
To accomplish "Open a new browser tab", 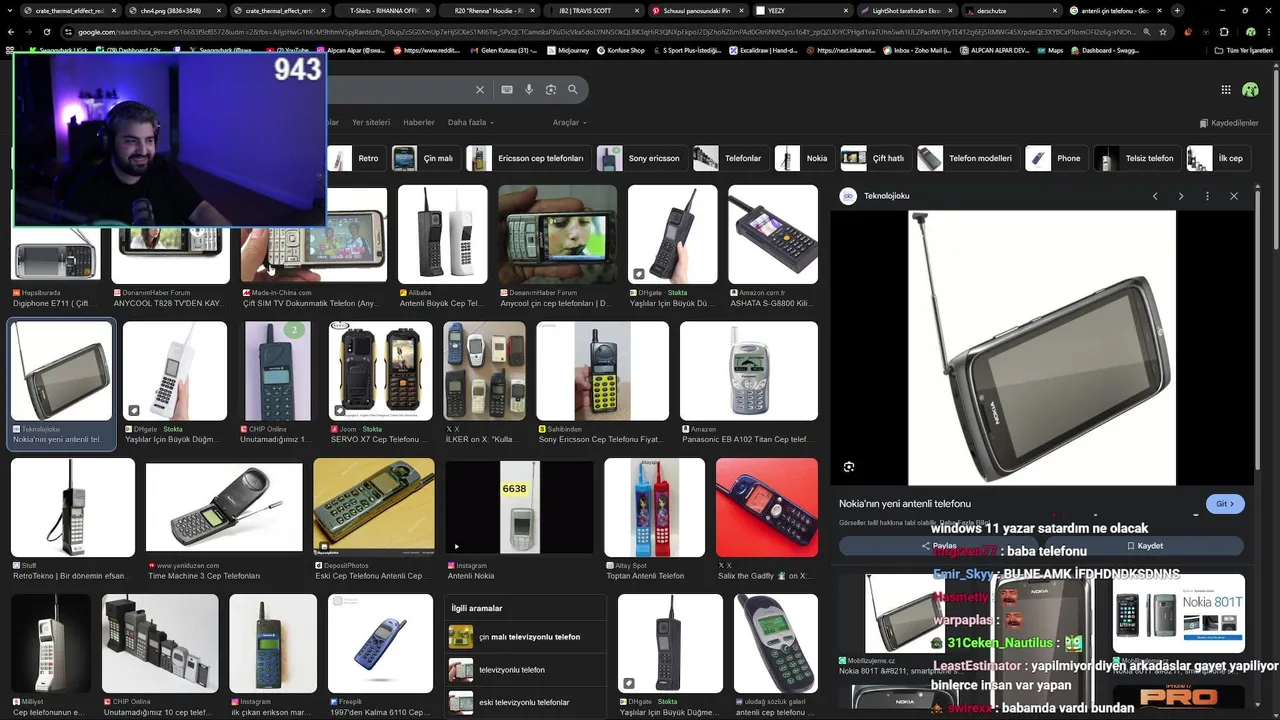I will [1177, 10].
